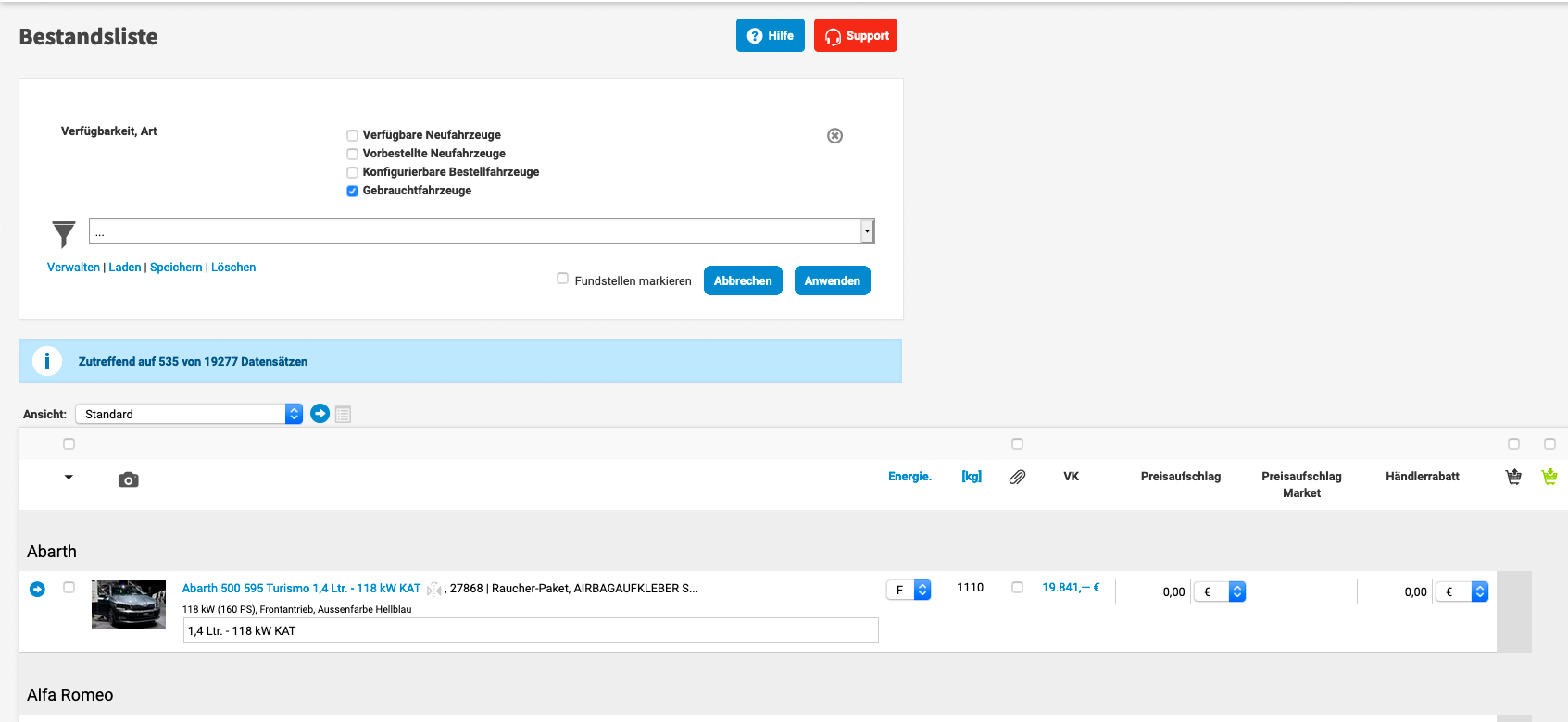
Task: Toggle Fundstellen markieren checkbox
Action: tap(562, 279)
